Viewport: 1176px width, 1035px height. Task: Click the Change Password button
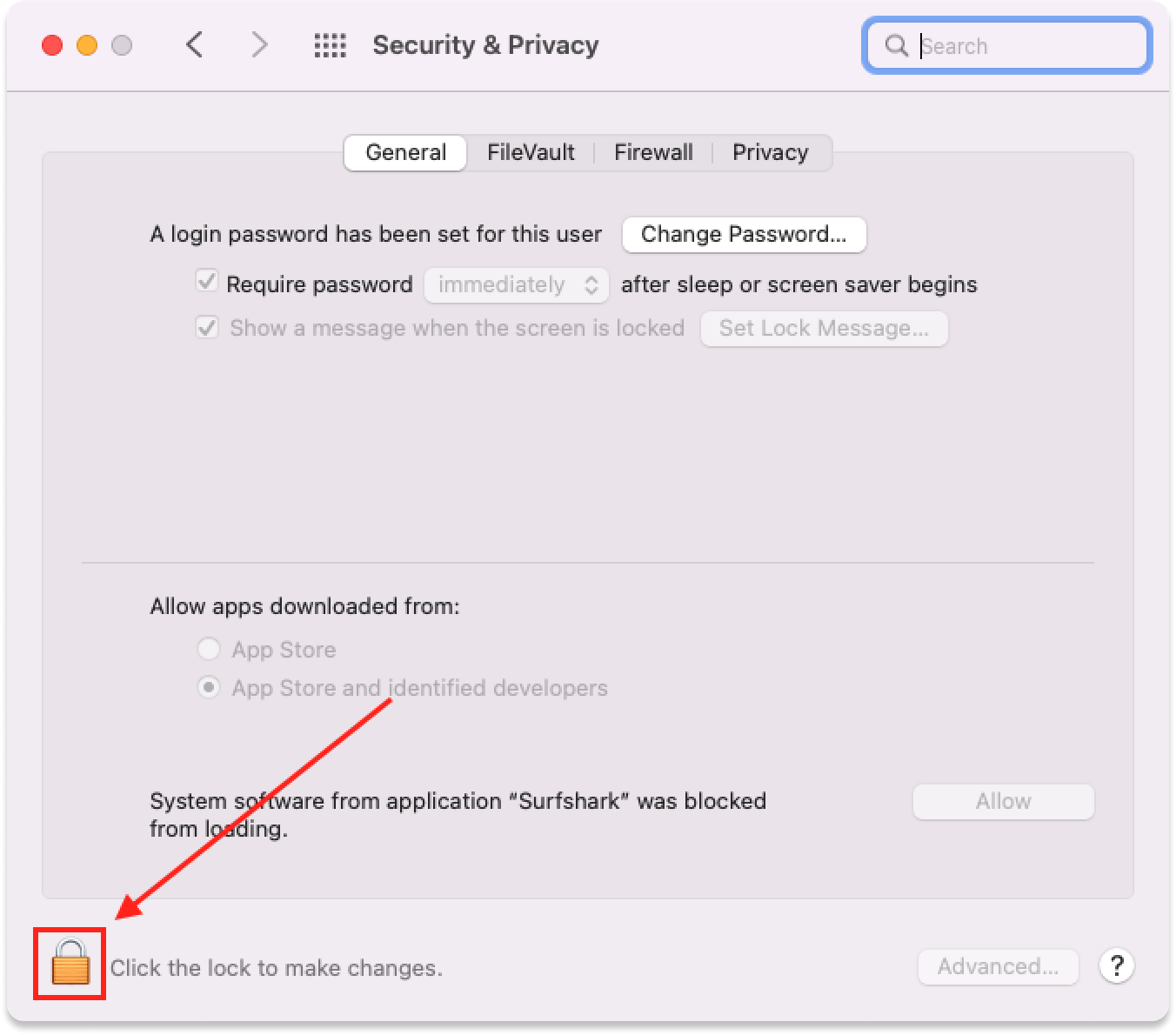click(744, 234)
